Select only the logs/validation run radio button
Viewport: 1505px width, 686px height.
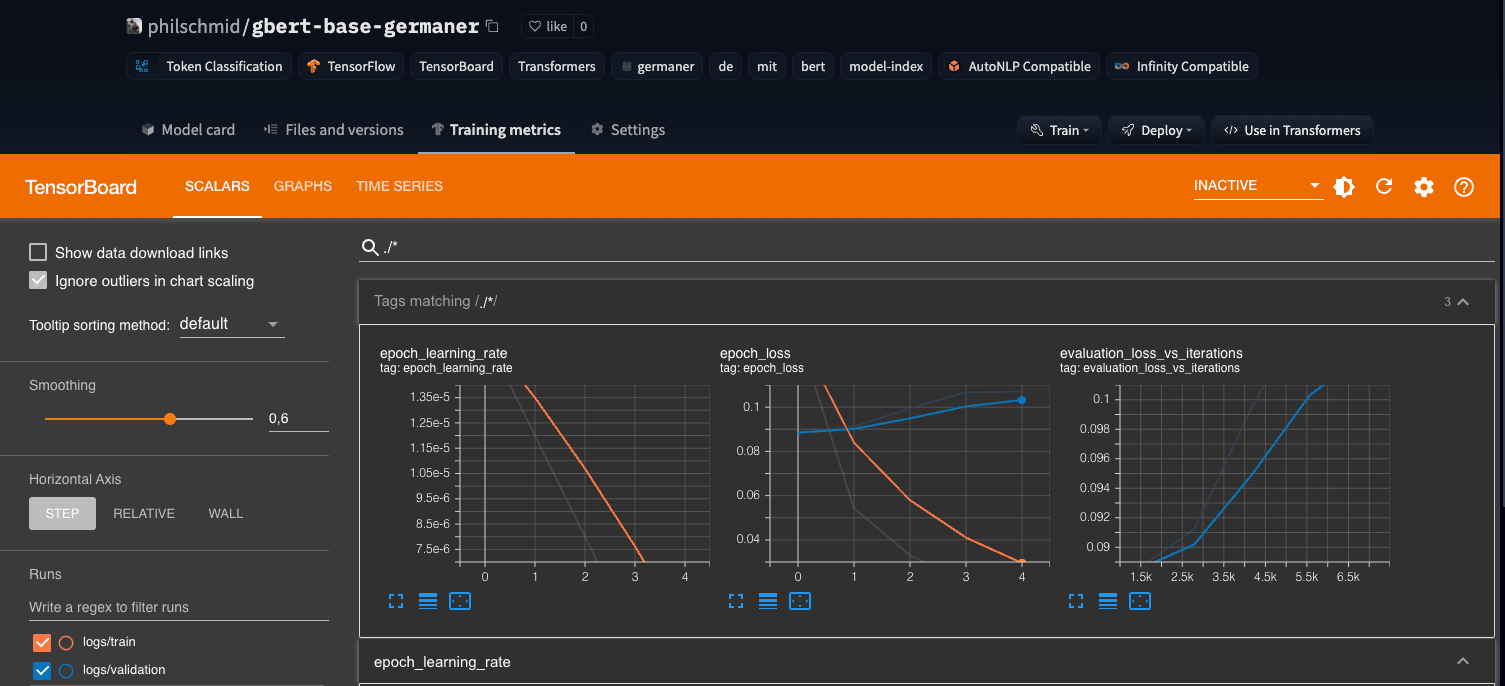coord(66,670)
